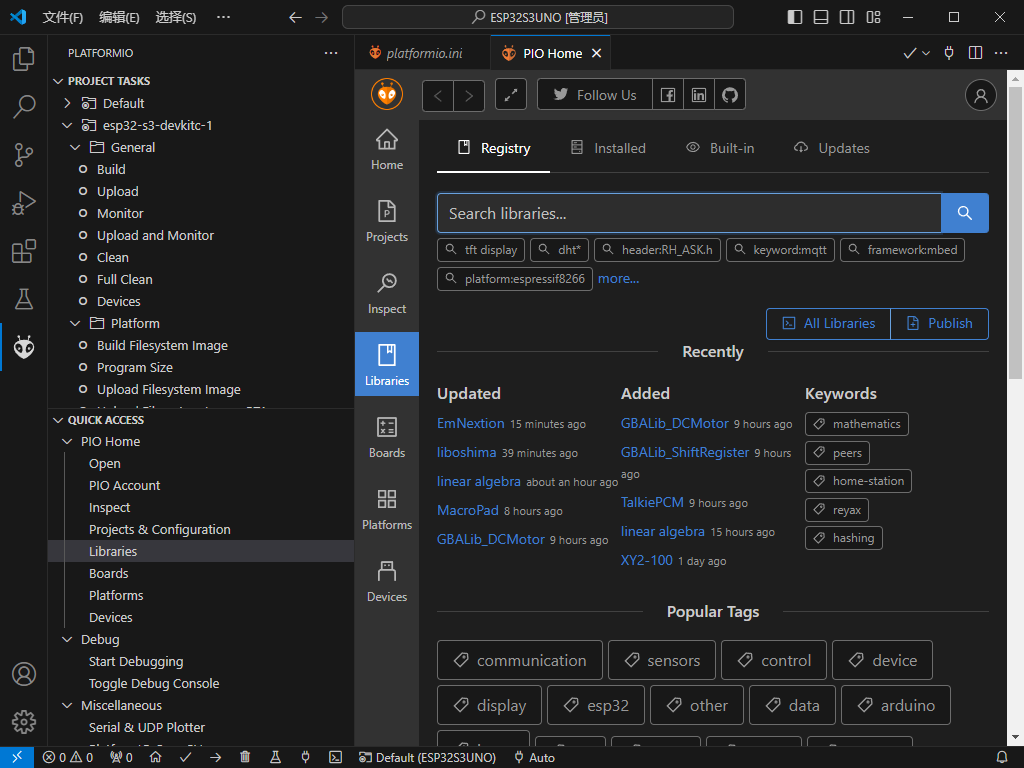Open the build dropdown chevron in the editor title

coord(926,54)
